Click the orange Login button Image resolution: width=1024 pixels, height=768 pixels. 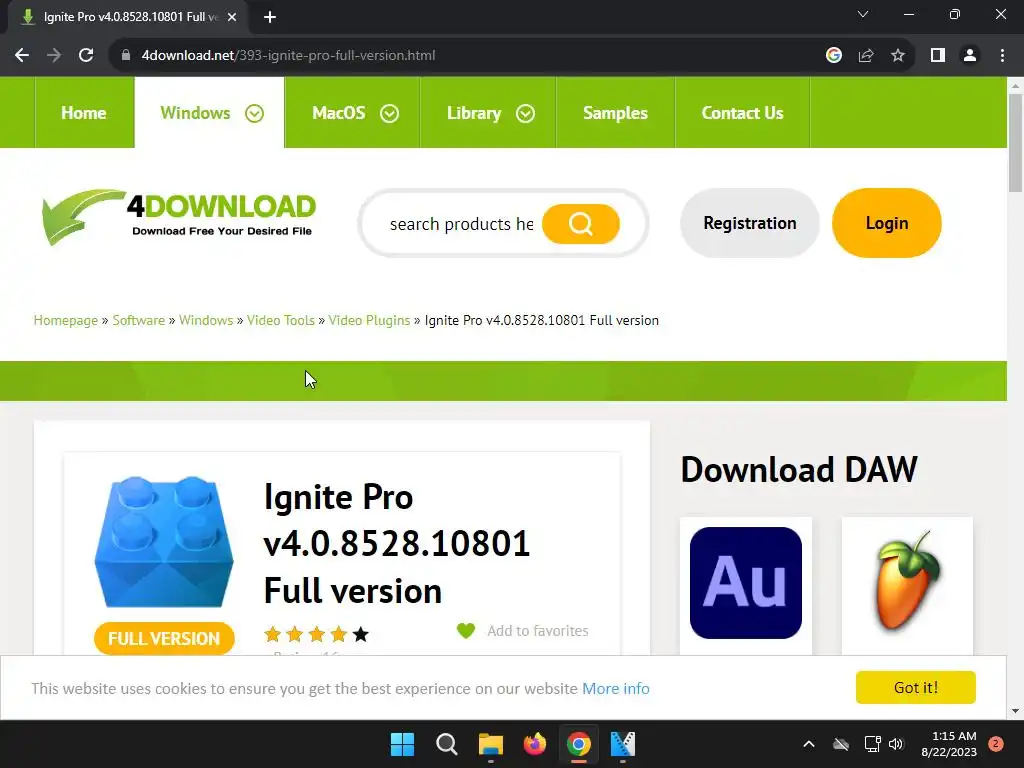click(887, 223)
